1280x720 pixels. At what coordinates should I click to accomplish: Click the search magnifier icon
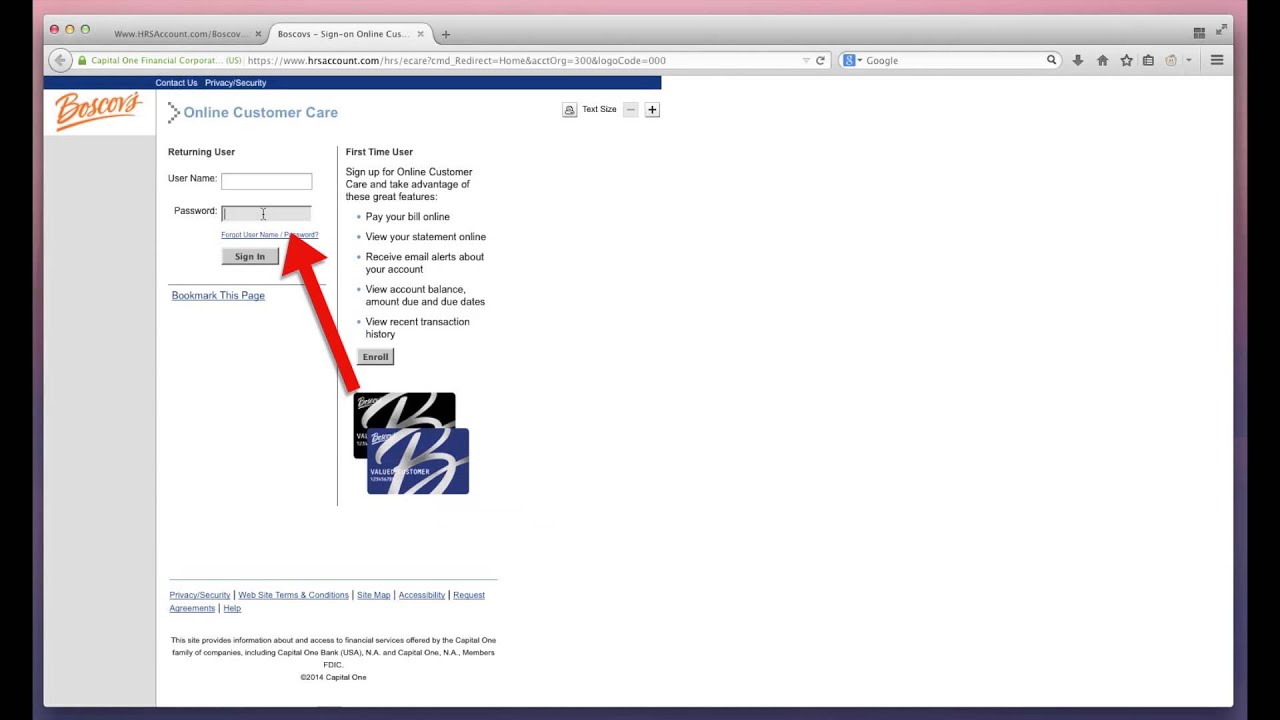pyautogui.click(x=1051, y=60)
